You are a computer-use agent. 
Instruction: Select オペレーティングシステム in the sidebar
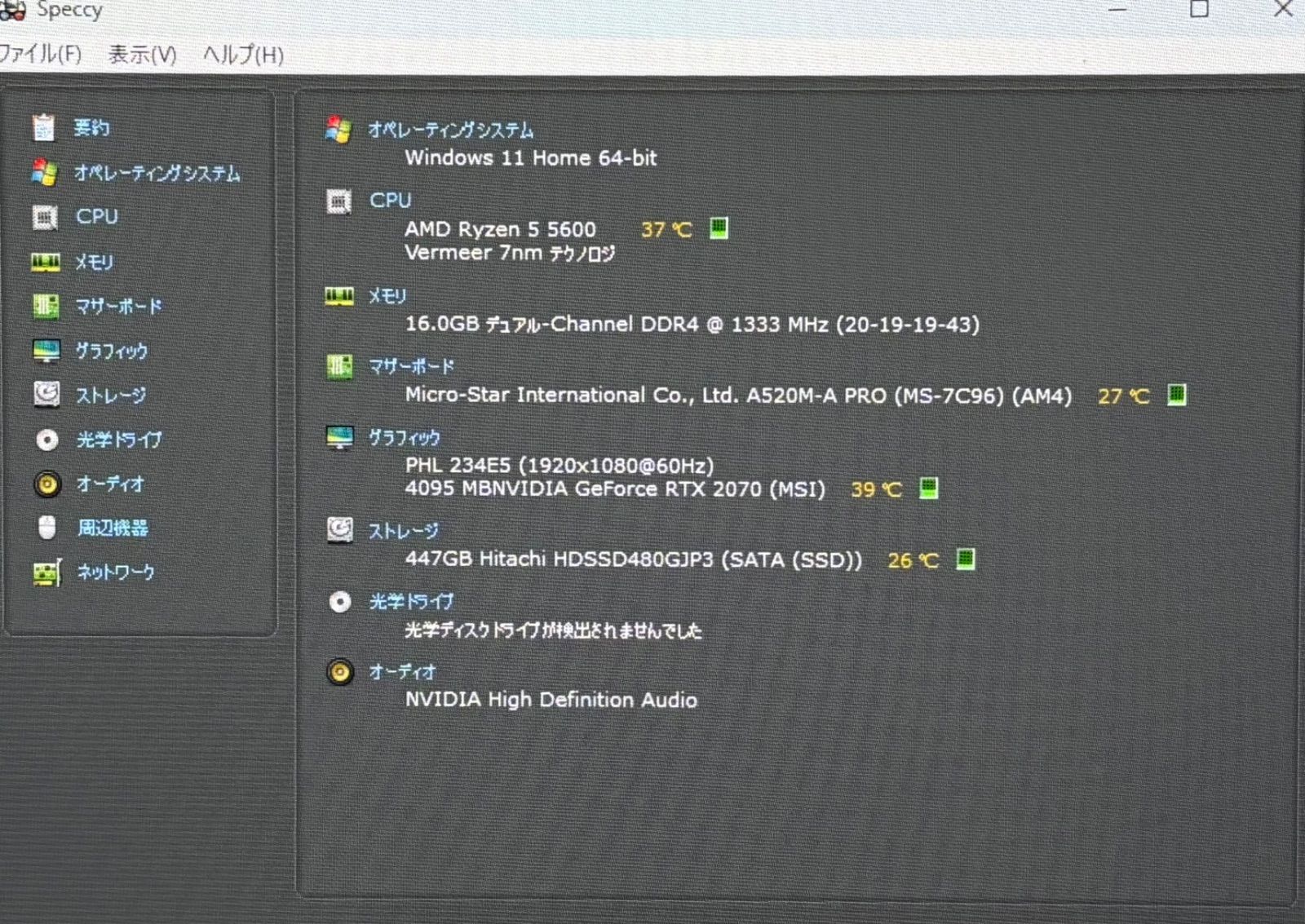157,173
